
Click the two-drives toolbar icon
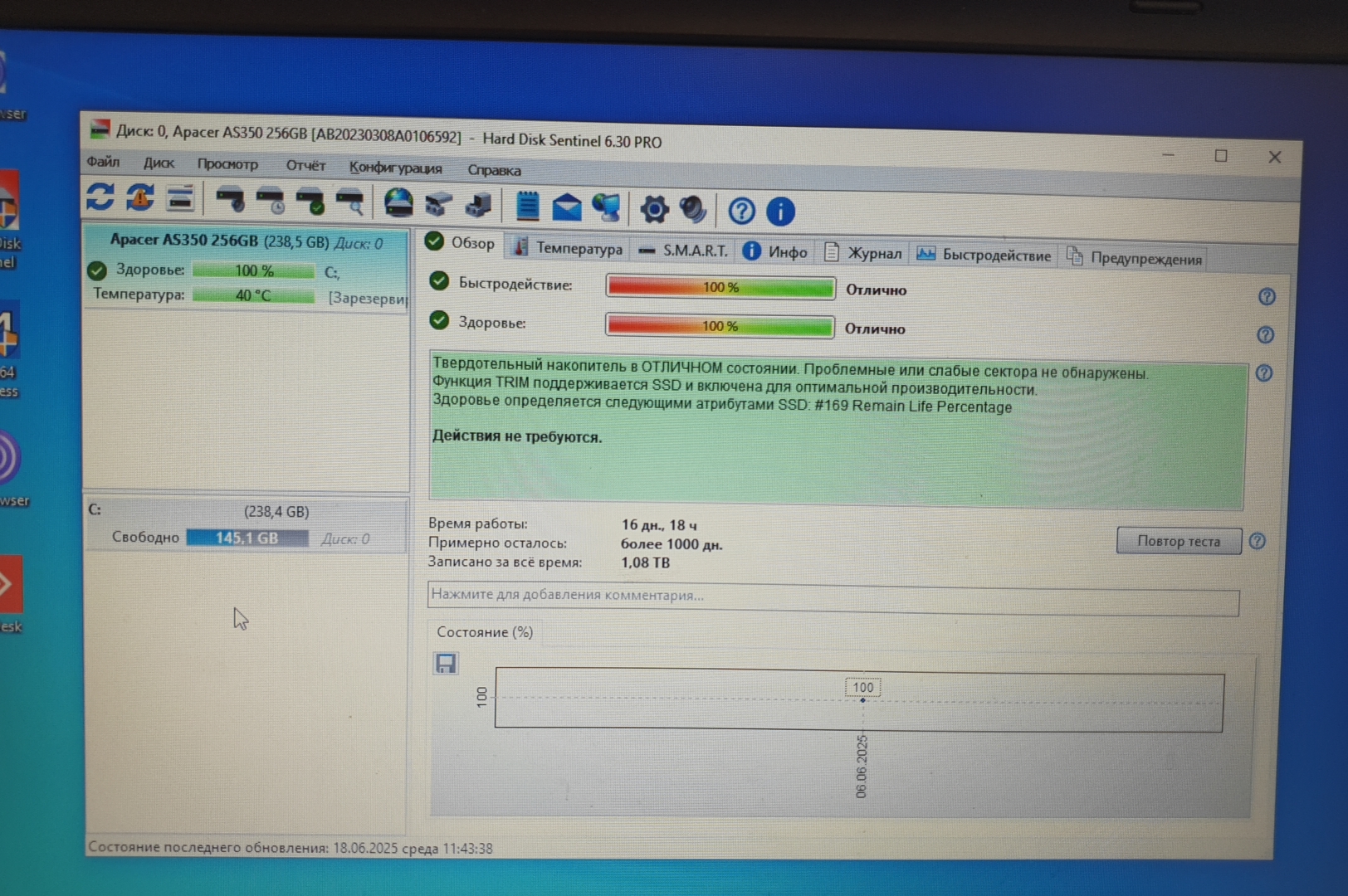tap(439, 204)
